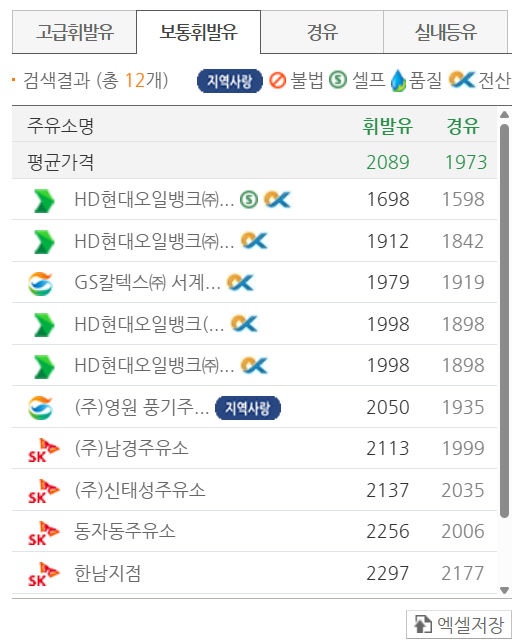Open 동자동주유소 station
Viewport: 521px width, 644px height.
124,531
